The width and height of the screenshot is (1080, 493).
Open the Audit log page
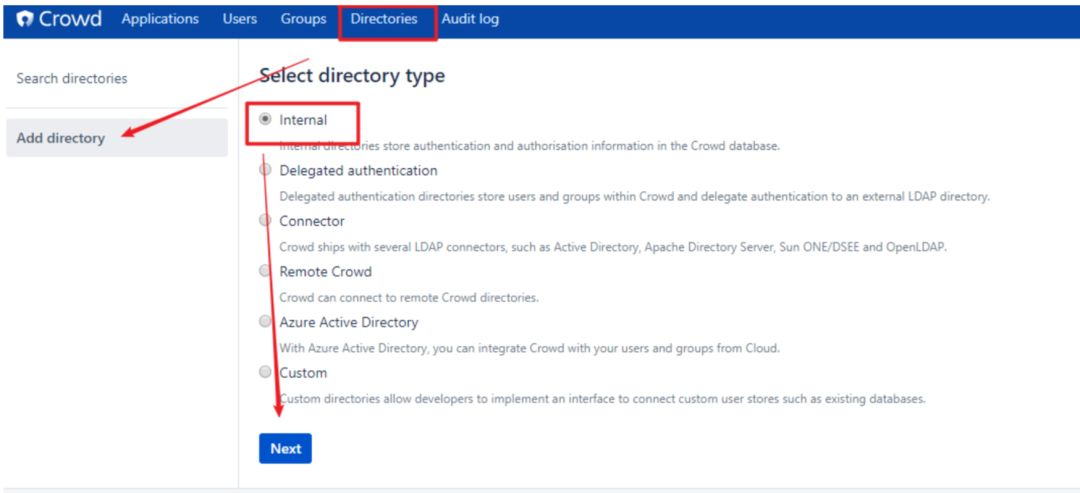coord(470,19)
